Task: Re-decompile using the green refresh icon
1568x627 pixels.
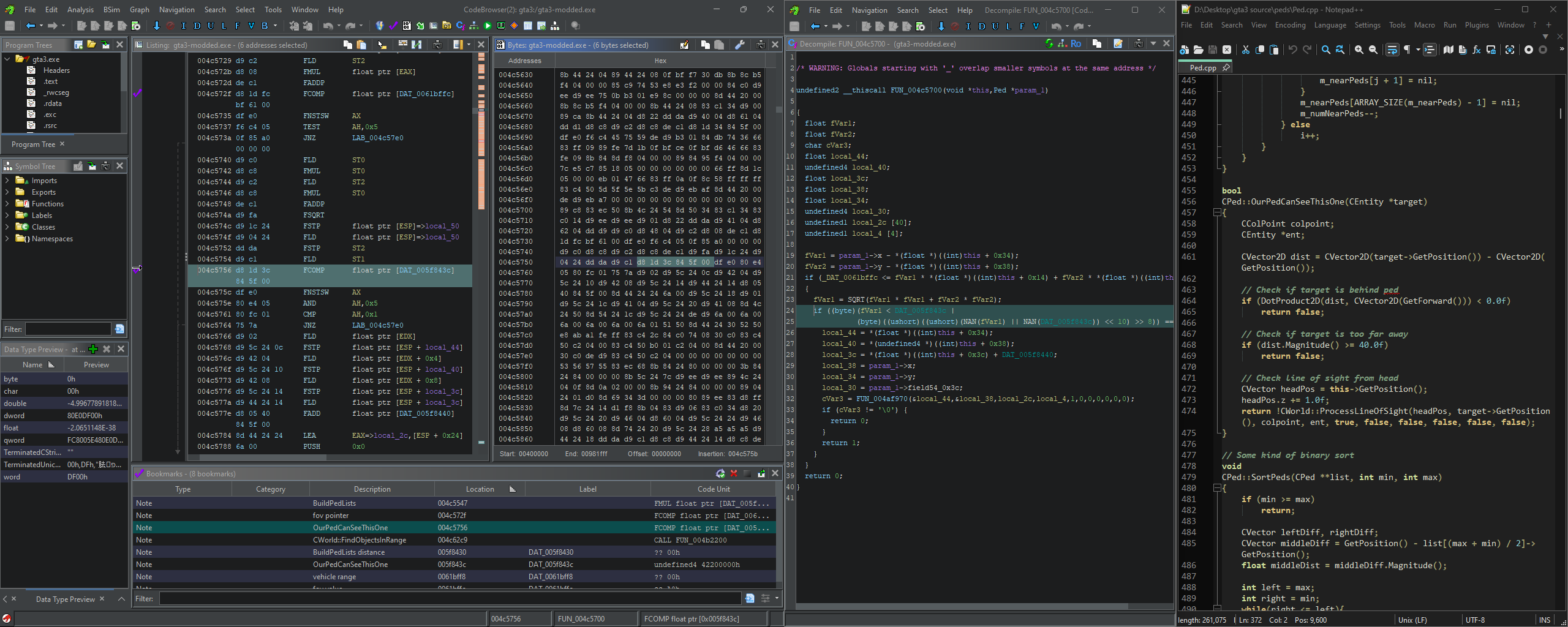Action: [x=1049, y=43]
